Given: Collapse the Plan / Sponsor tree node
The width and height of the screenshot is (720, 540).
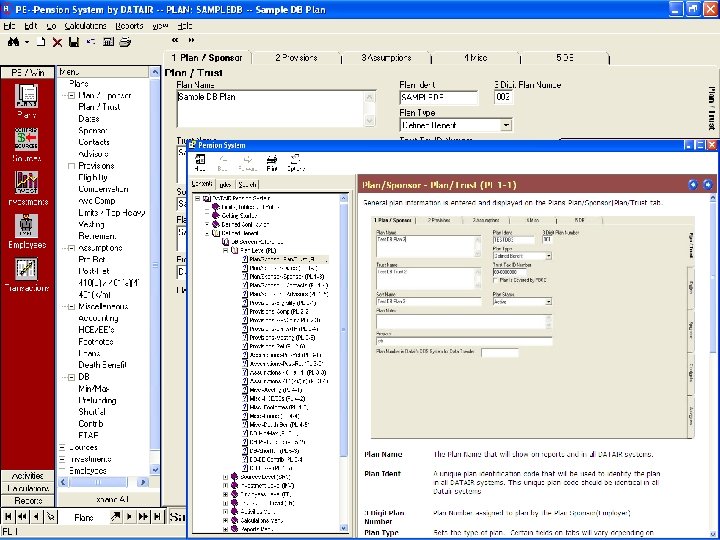Looking at the screenshot, I should tap(70, 96).
